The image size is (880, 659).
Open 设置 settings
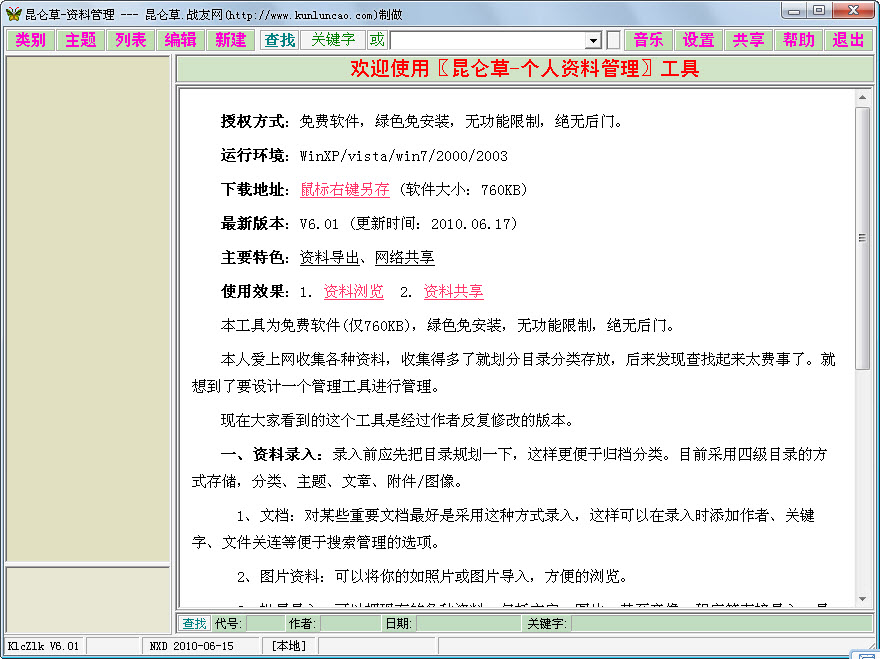coord(699,40)
